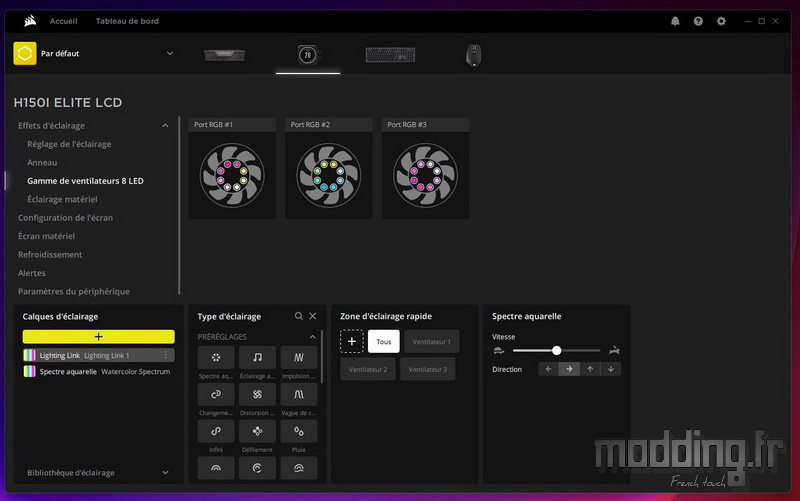Select the Ventilateur 2 zone
800x501 pixels.
coord(368,369)
